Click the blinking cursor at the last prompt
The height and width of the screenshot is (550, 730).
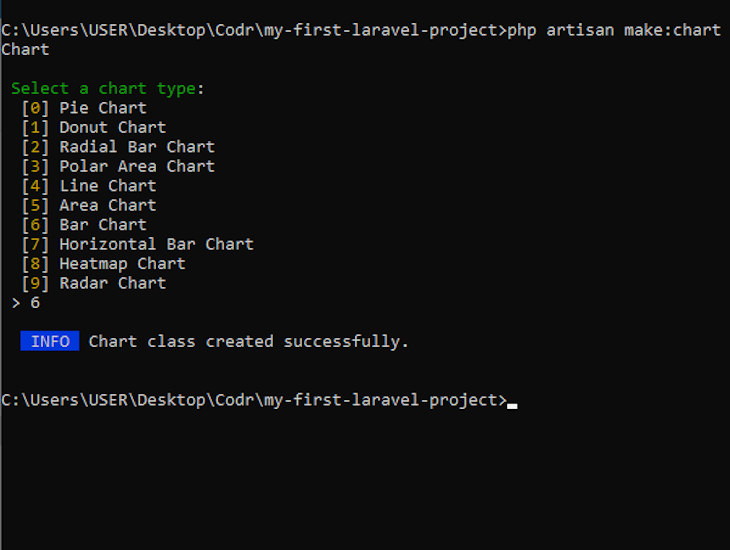pyautogui.click(x=512, y=404)
